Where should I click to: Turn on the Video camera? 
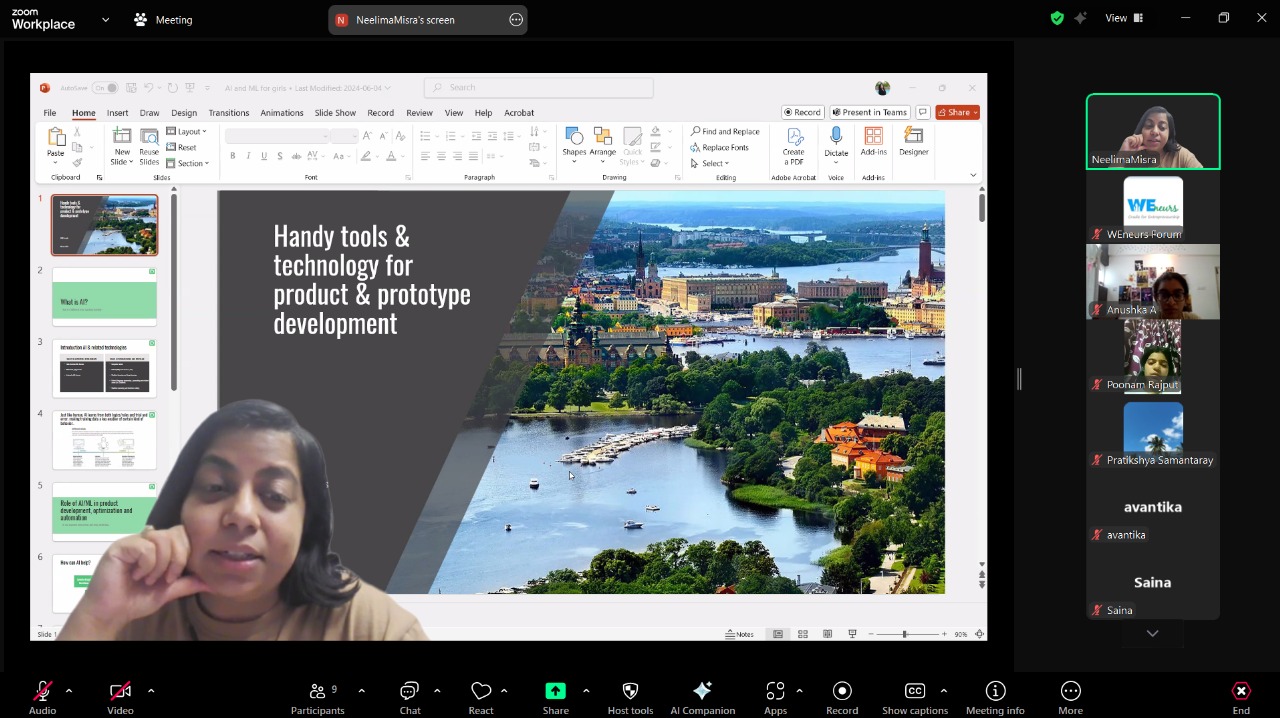click(120, 697)
